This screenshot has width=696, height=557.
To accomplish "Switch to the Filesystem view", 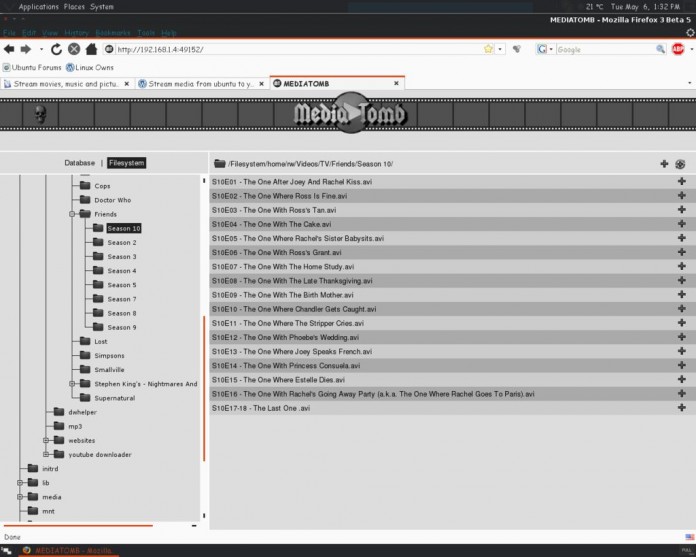I will pos(127,163).
